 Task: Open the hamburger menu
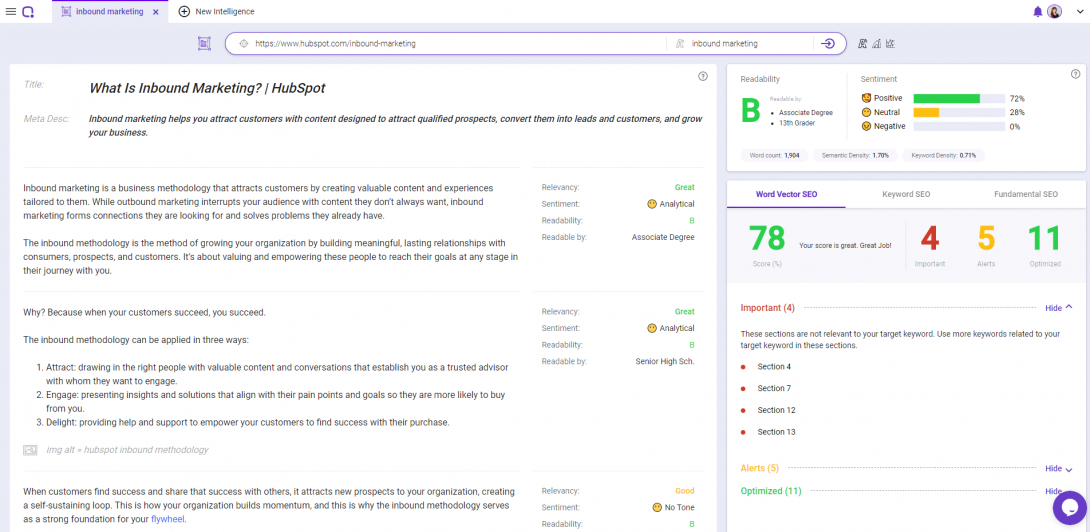click(x=10, y=12)
